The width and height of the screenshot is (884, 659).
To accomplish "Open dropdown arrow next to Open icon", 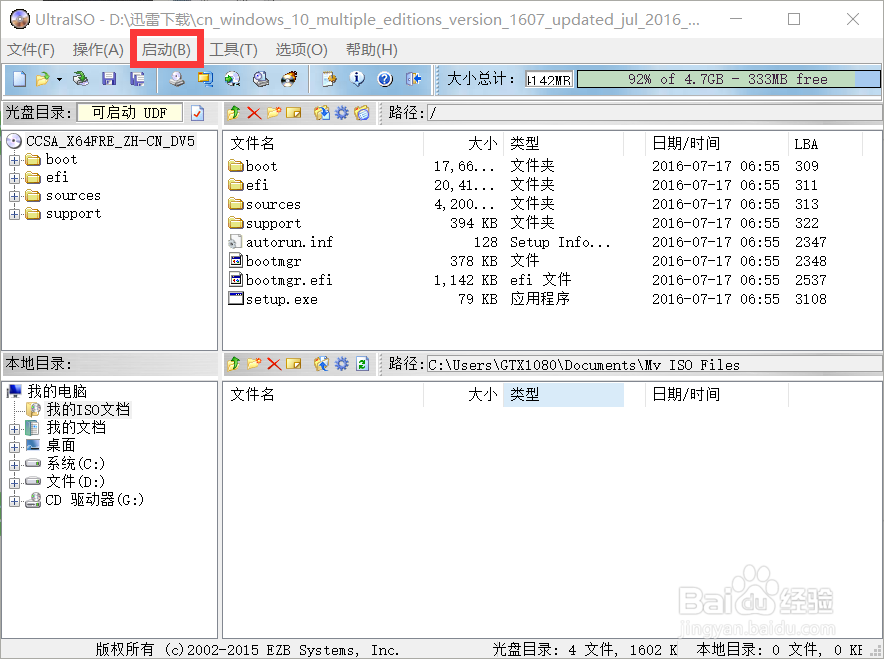I will [59, 79].
